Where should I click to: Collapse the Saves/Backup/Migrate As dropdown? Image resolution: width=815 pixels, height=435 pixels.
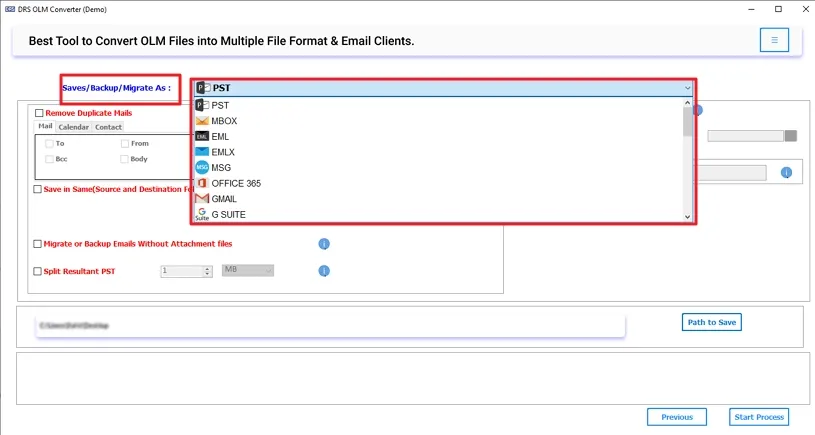(x=687, y=88)
